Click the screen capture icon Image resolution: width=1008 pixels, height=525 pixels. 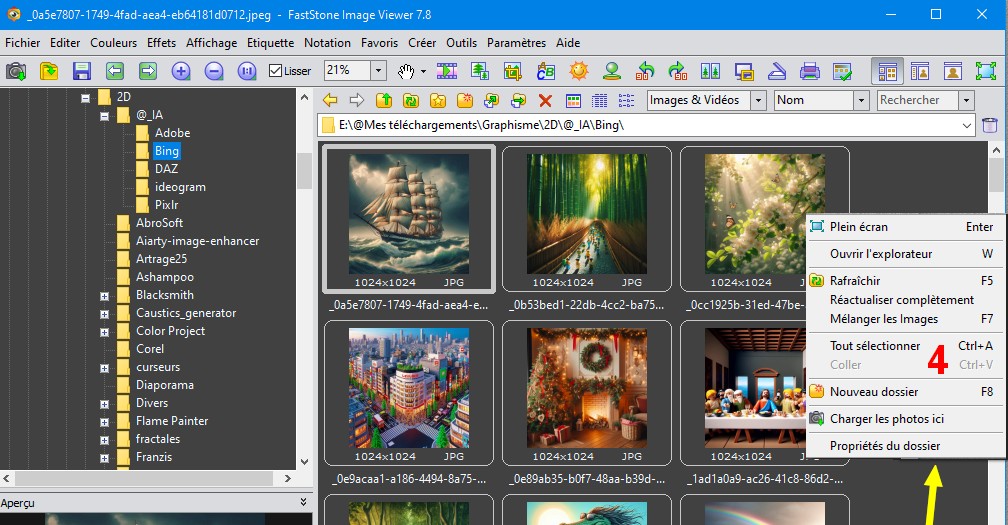(744, 71)
